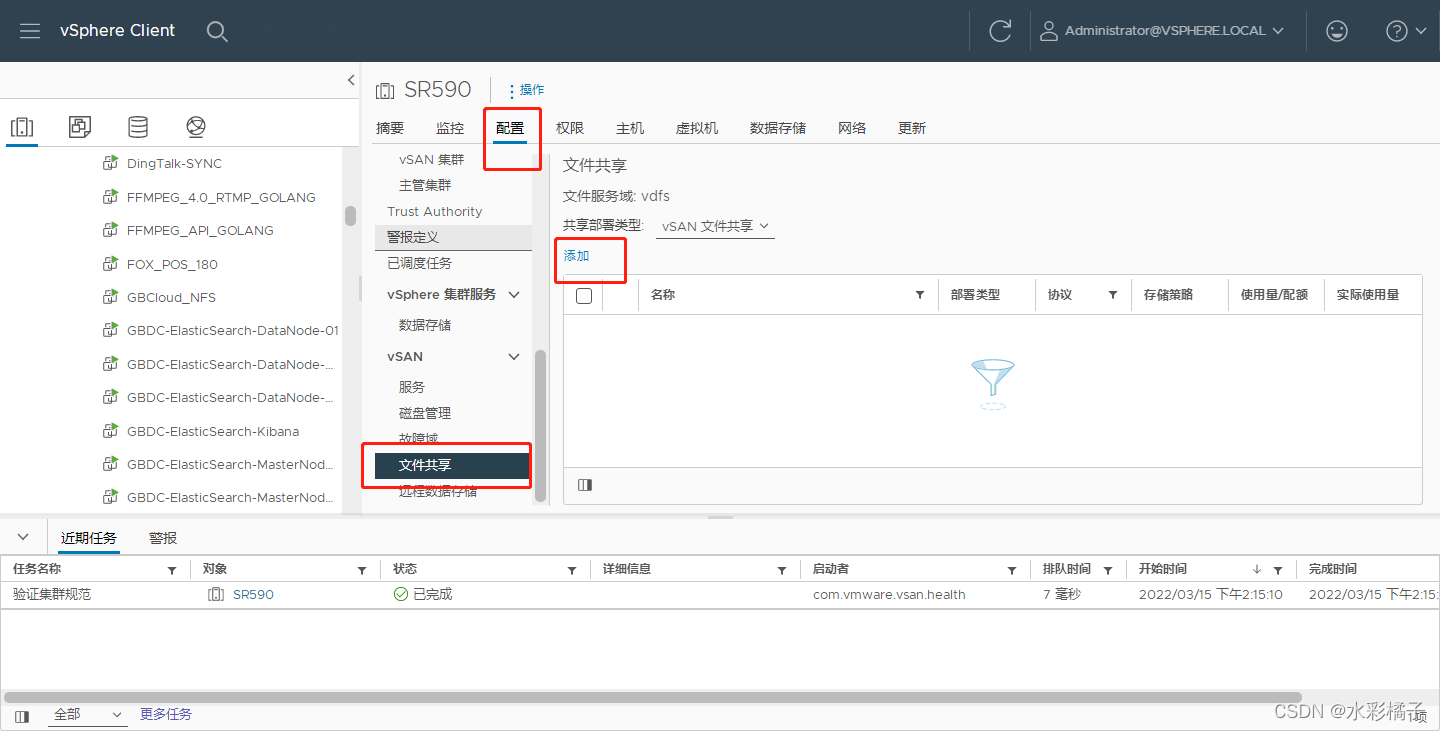Click the GBCloud_NFS VM icon

click(x=110, y=297)
